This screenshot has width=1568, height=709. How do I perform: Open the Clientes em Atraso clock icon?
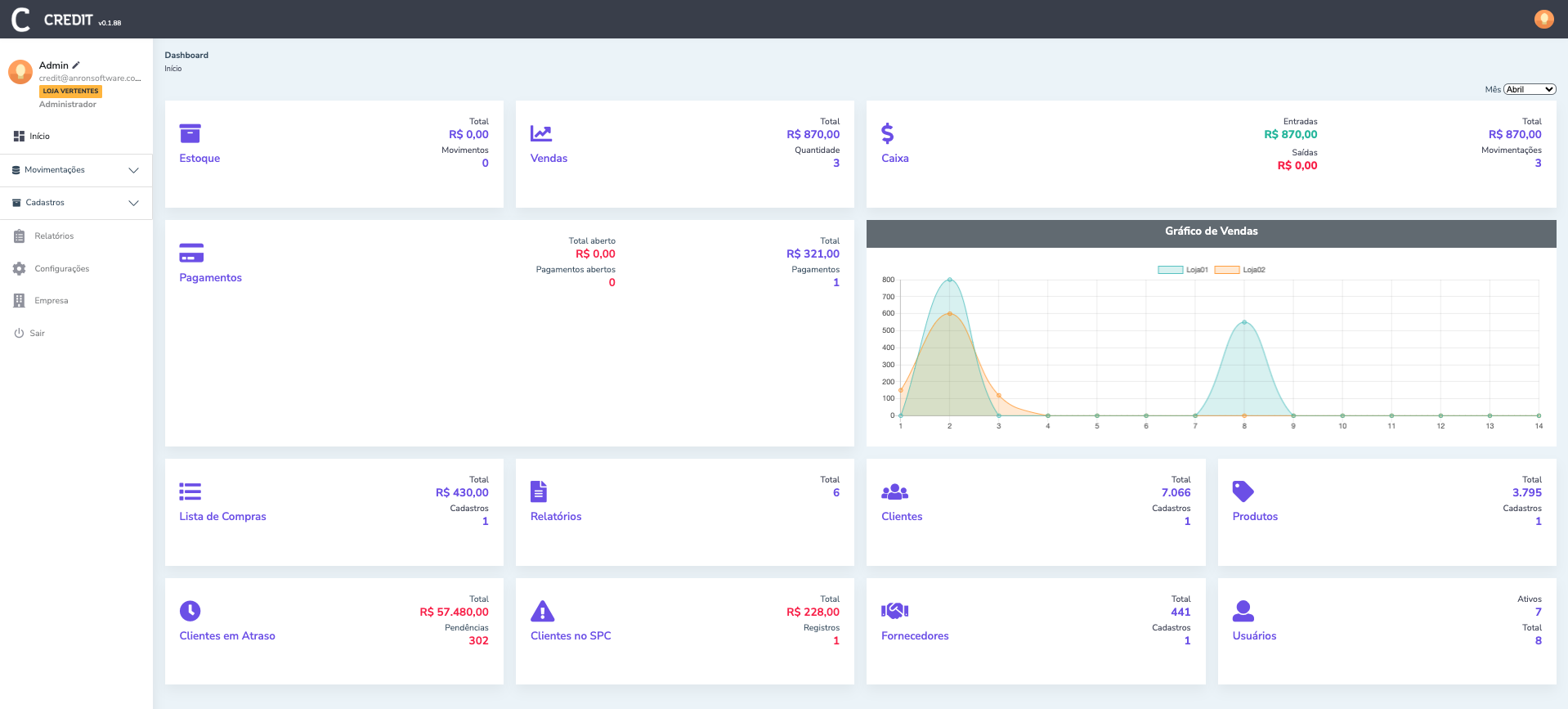point(190,611)
